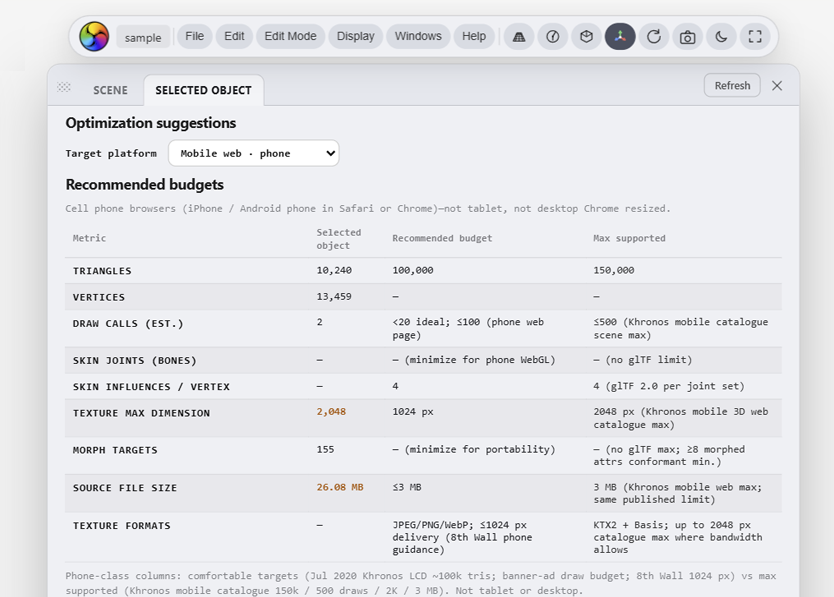Click the 'Metric' column header
The image size is (834, 597).
[x=89, y=238]
